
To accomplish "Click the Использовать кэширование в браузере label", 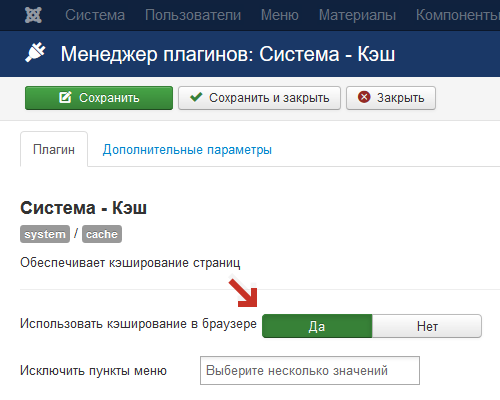I will [x=138, y=324].
